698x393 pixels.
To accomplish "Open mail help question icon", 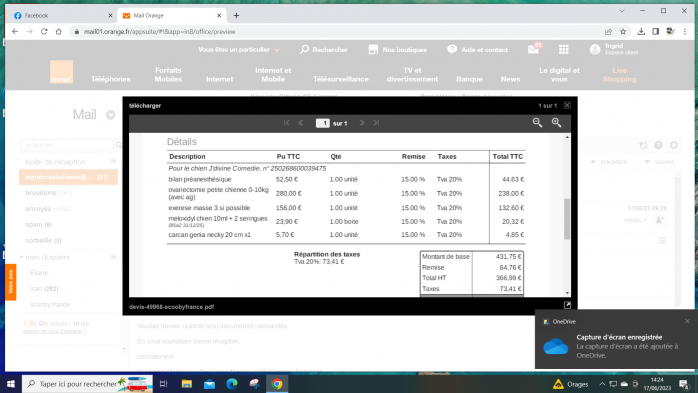I will point(658,145).
